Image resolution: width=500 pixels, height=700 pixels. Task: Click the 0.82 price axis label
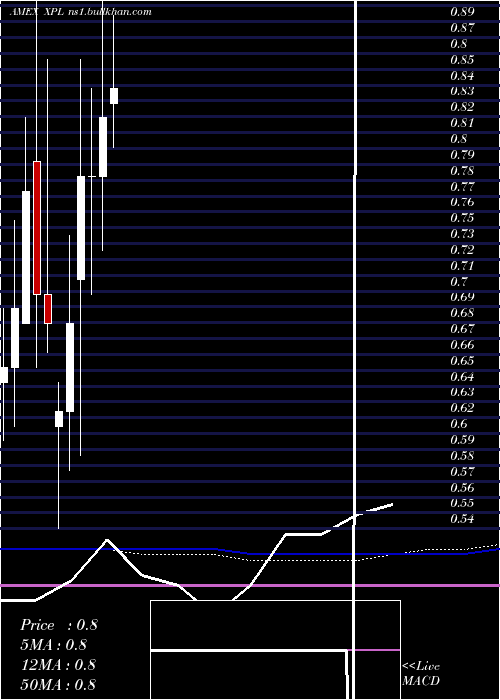click(462, 107)
